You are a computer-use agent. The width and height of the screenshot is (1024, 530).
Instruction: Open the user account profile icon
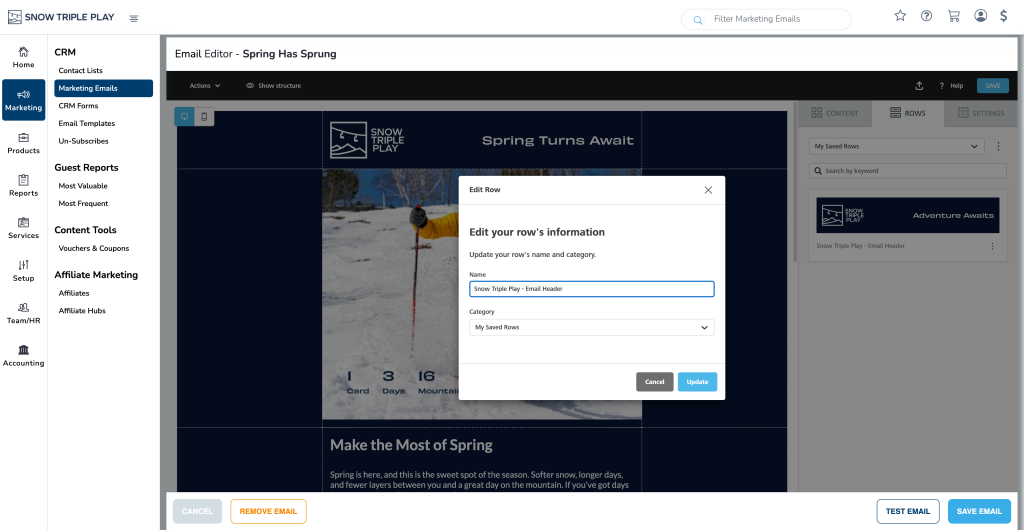[x=980, y=16]
